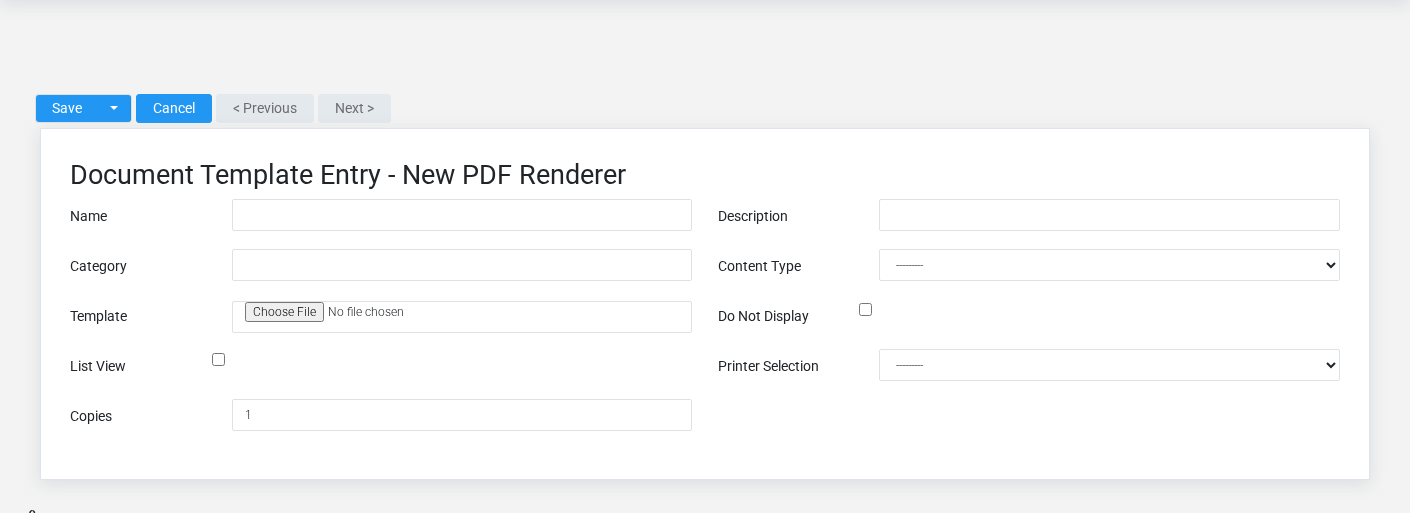The width and height of the screenshot is (1410, 513).
Task: Click the Cancel button
Action: click(174, 108)
